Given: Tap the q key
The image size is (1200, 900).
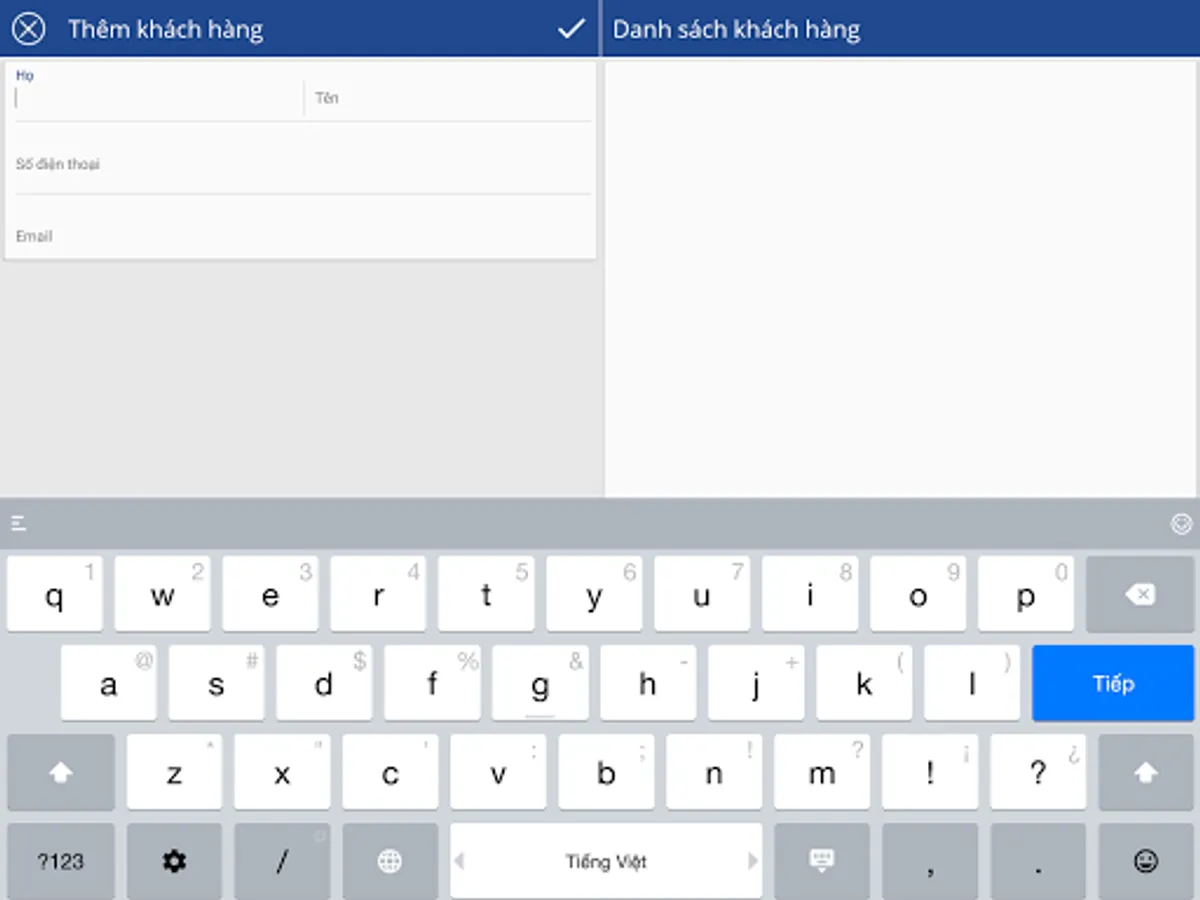Looking at the screenshot, I should (55, 595).
